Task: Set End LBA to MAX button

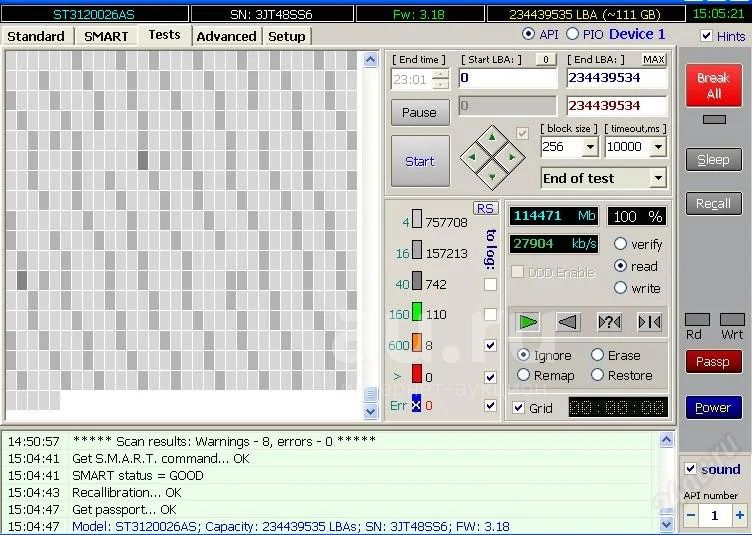Action: point(654,59)
